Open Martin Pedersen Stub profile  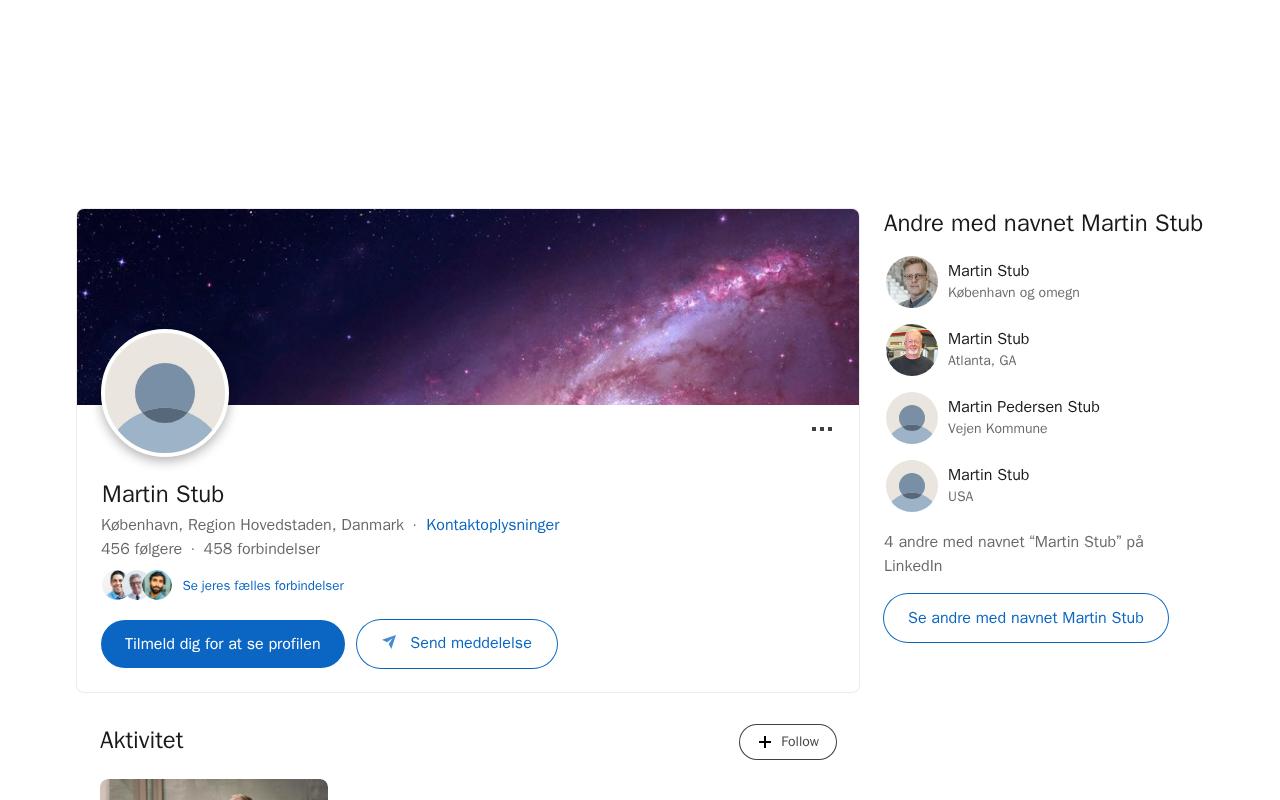pyautogui.click(x=1023, y=407)
